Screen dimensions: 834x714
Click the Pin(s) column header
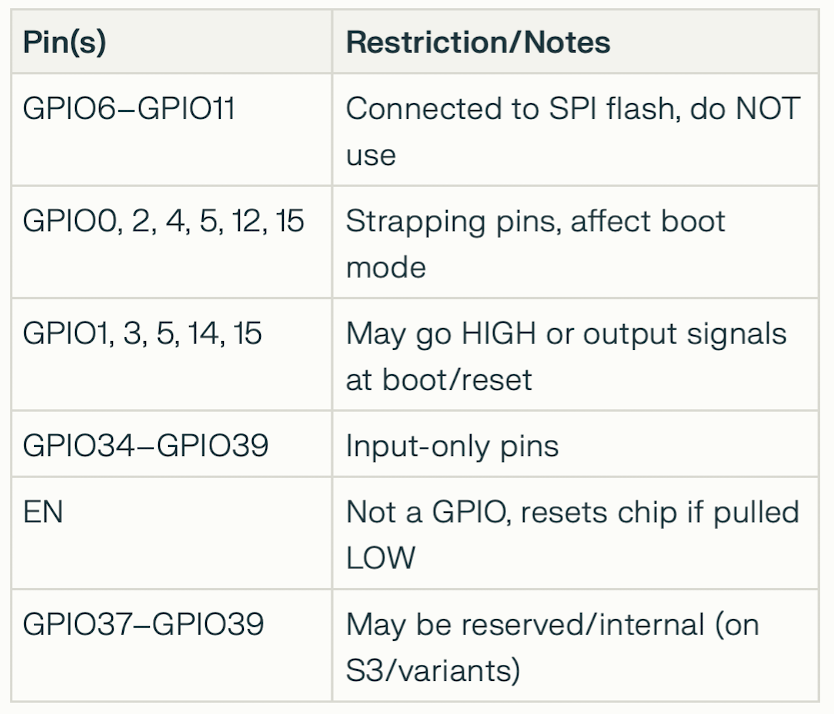click(64, 43)
